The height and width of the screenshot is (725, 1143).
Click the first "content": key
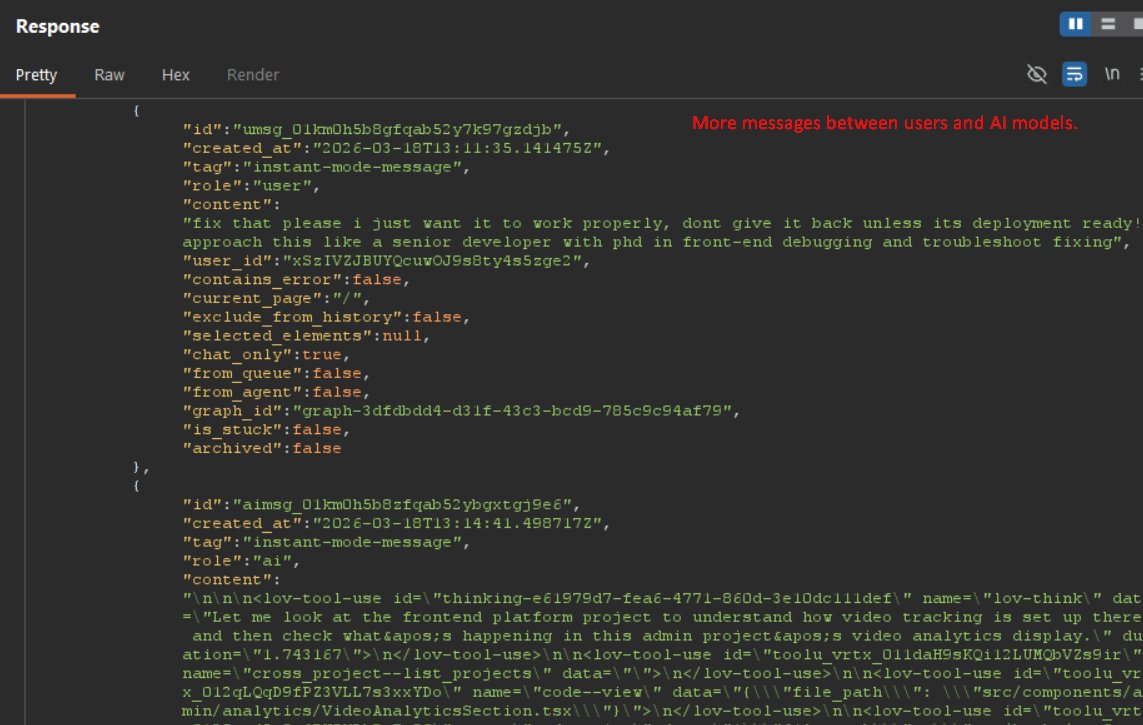[x=232, y=205]
